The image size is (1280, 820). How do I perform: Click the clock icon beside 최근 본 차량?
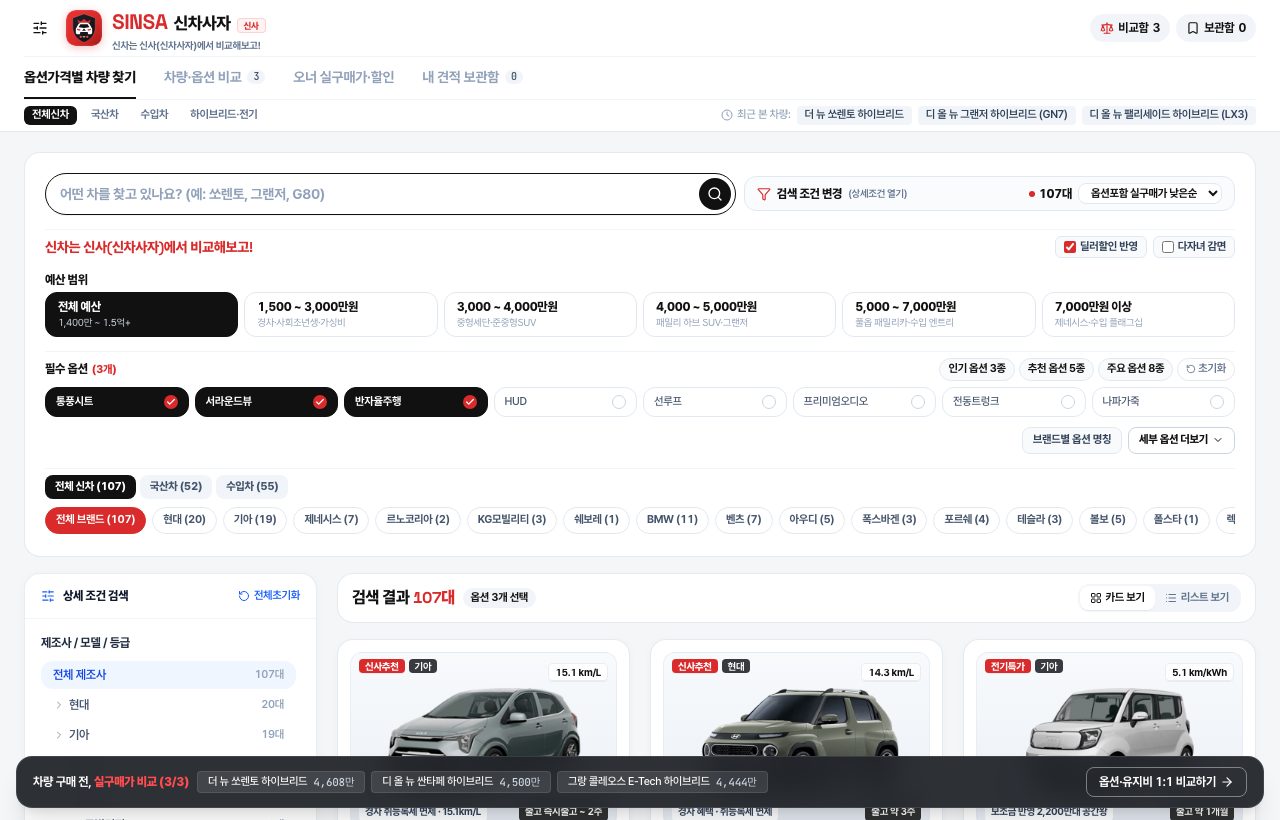tap(727, 115)
